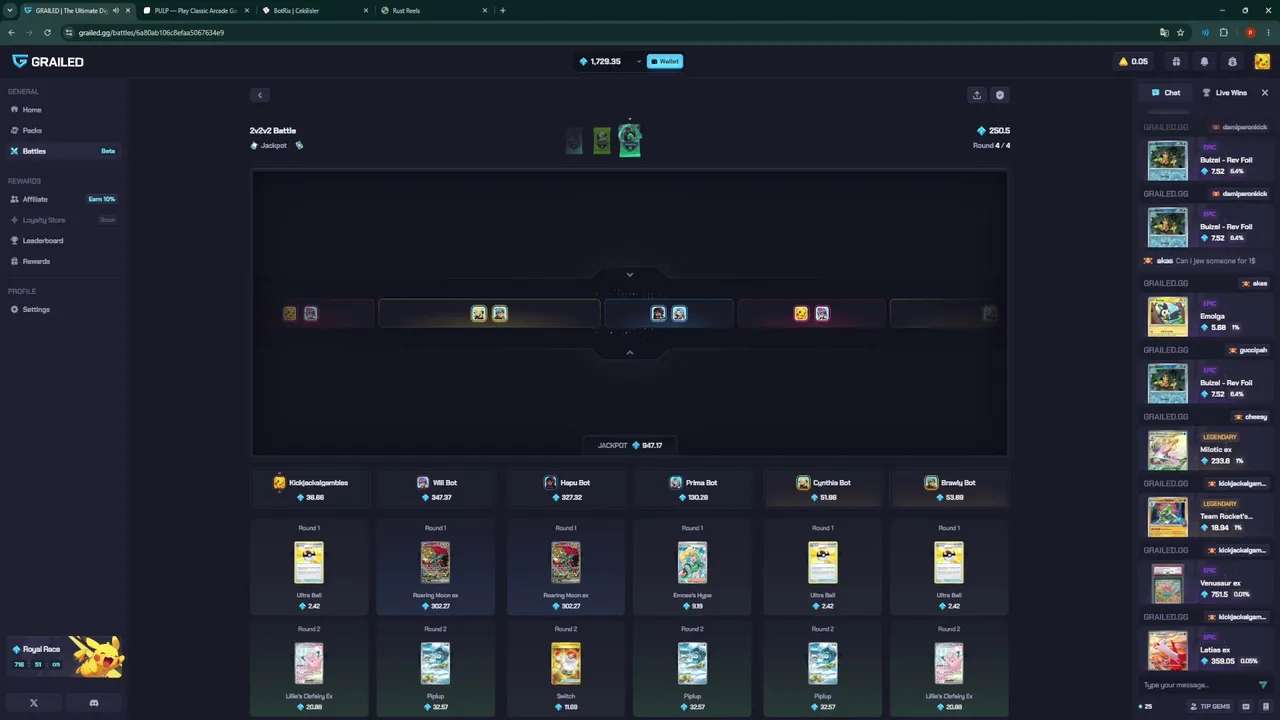Open the icon button right of TIP GEMS

click(1247, 706)
